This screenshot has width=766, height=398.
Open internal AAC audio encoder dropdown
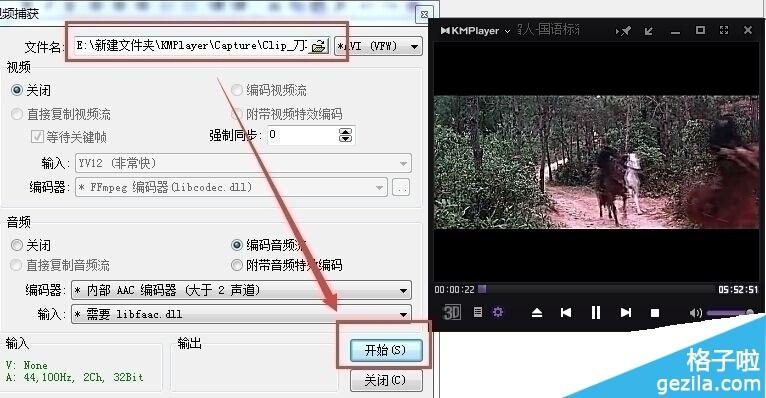click(x=241, y=290)
